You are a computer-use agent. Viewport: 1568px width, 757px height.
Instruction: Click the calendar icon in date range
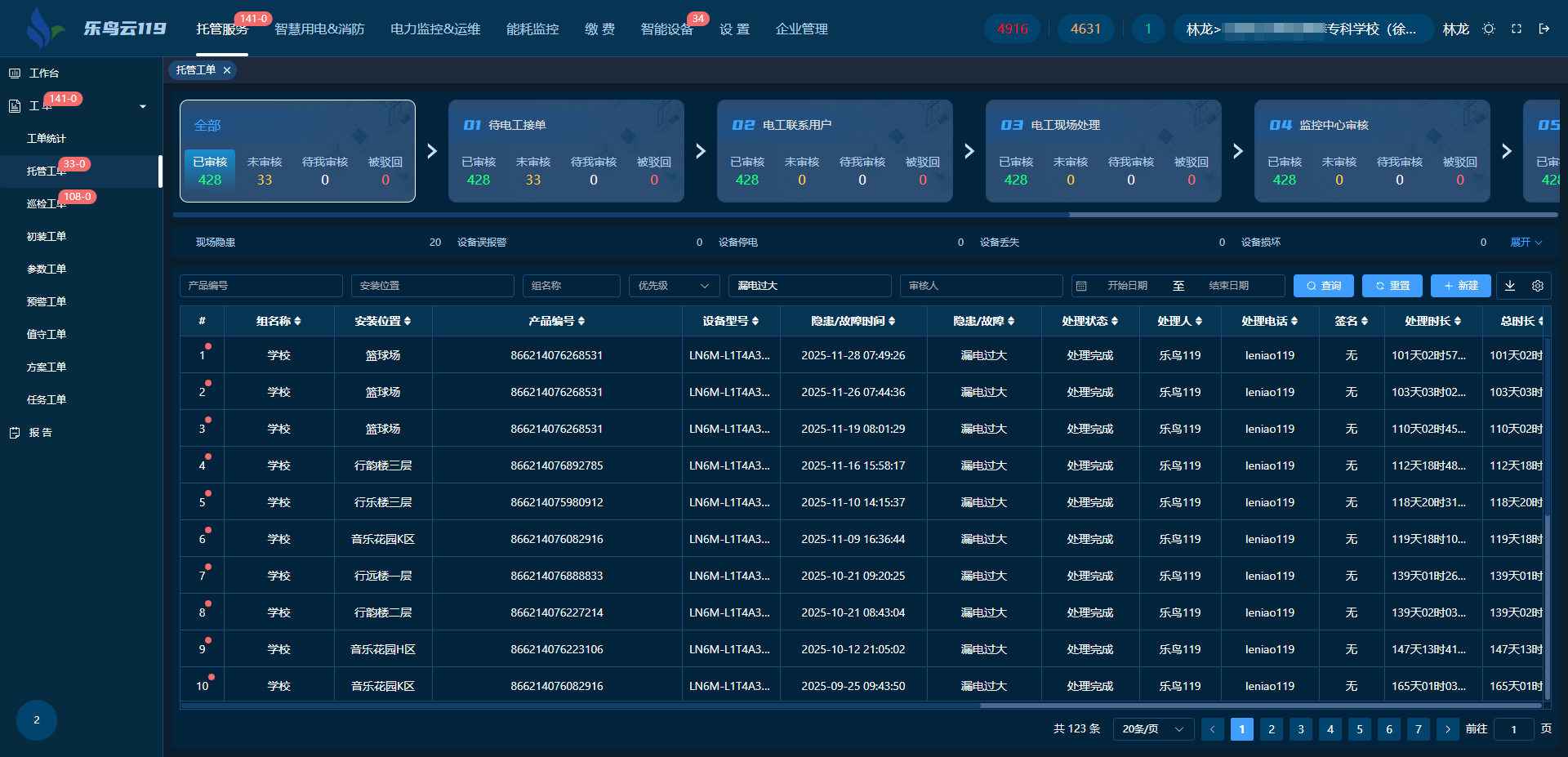pos(1081,286)
